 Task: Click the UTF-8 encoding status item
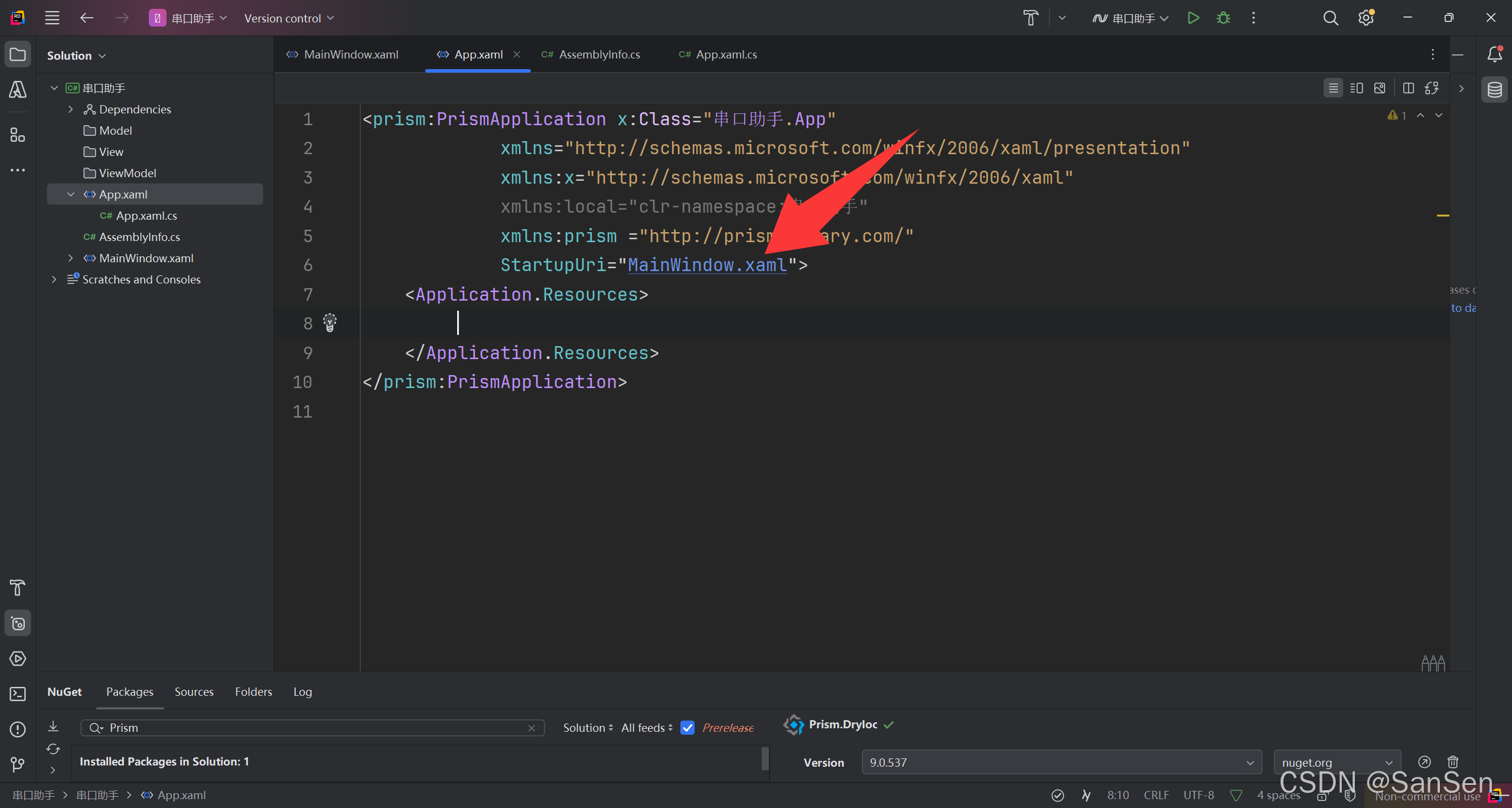pyautogui.click(x=1198, y=795)
